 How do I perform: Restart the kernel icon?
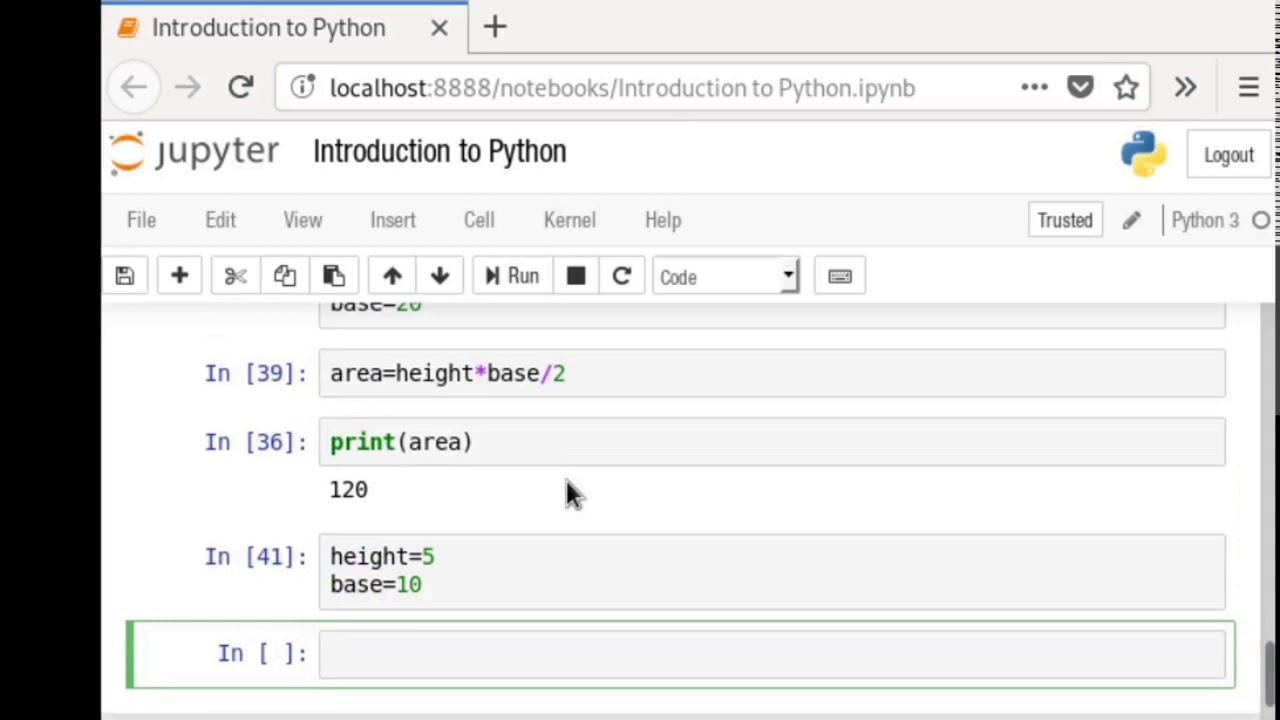tap(622, 277)
